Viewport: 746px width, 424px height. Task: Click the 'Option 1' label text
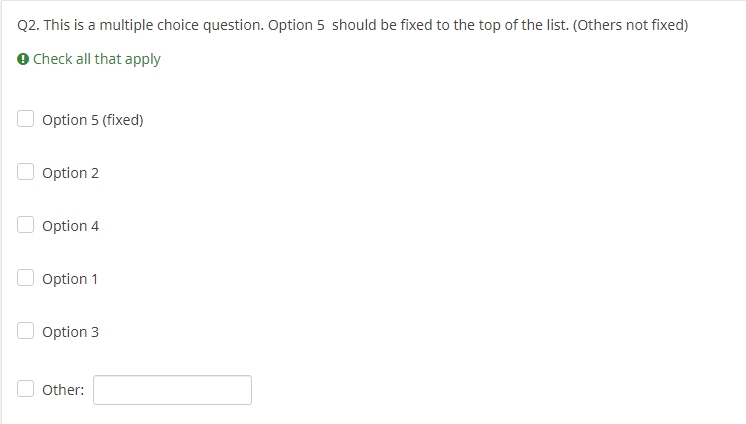click(70, 279)
